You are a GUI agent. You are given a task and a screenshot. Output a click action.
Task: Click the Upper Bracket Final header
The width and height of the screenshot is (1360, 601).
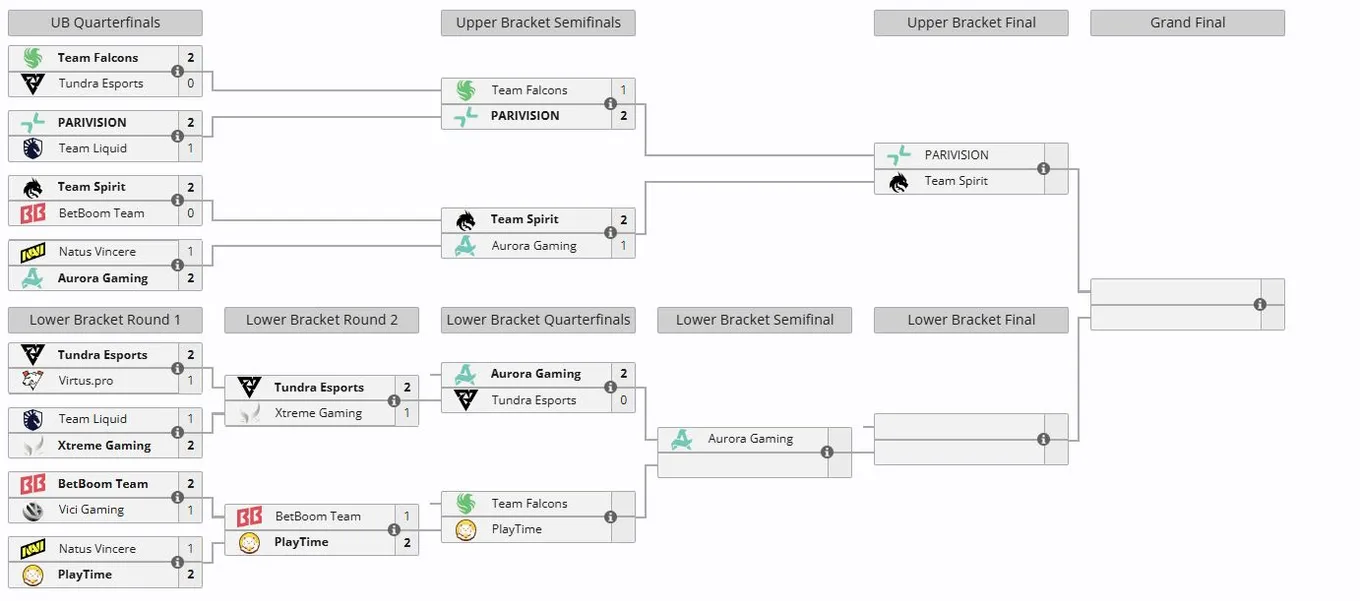[x=971, y=22]
